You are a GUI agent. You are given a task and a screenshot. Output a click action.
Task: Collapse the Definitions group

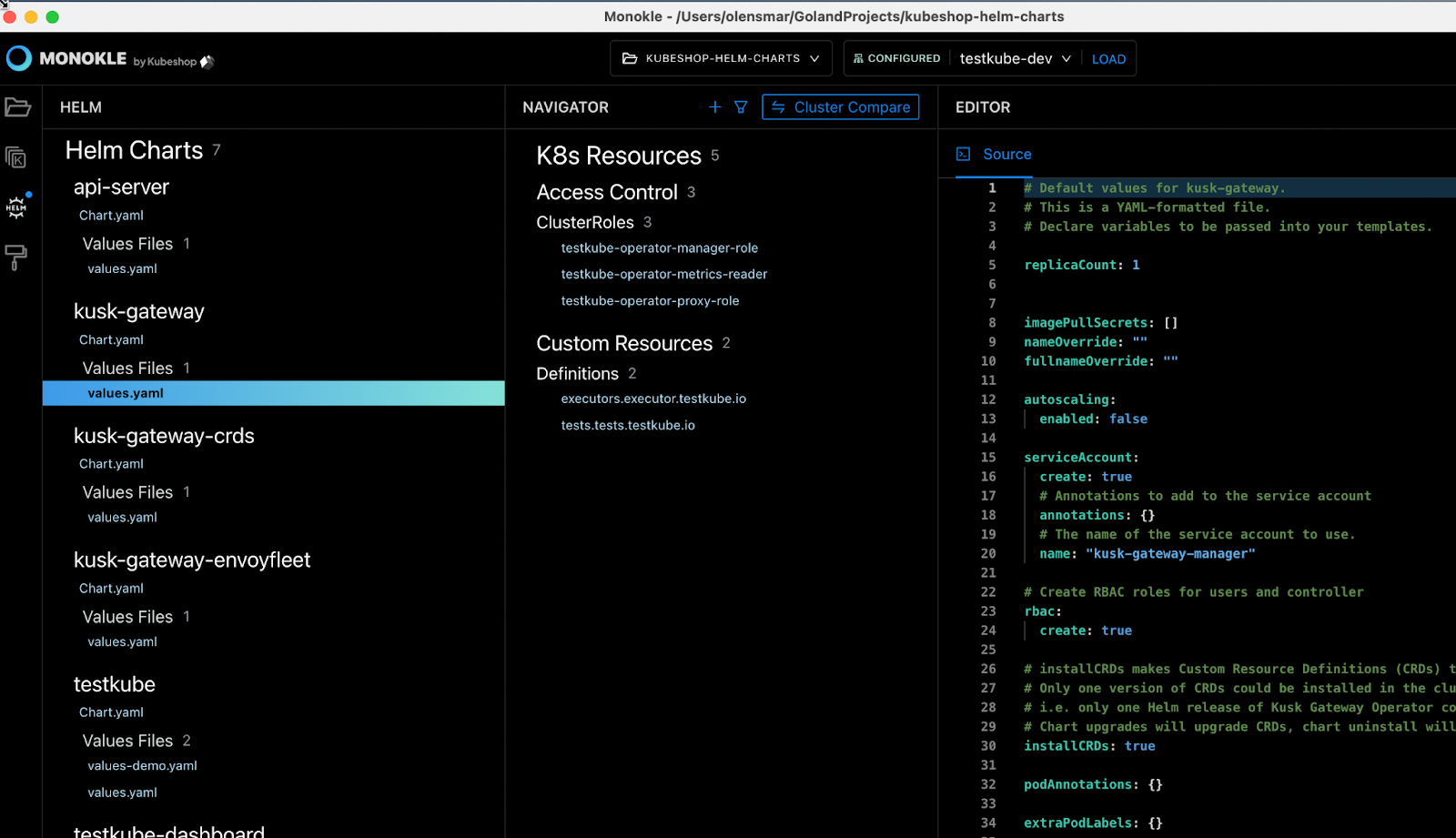click(578, 374)
